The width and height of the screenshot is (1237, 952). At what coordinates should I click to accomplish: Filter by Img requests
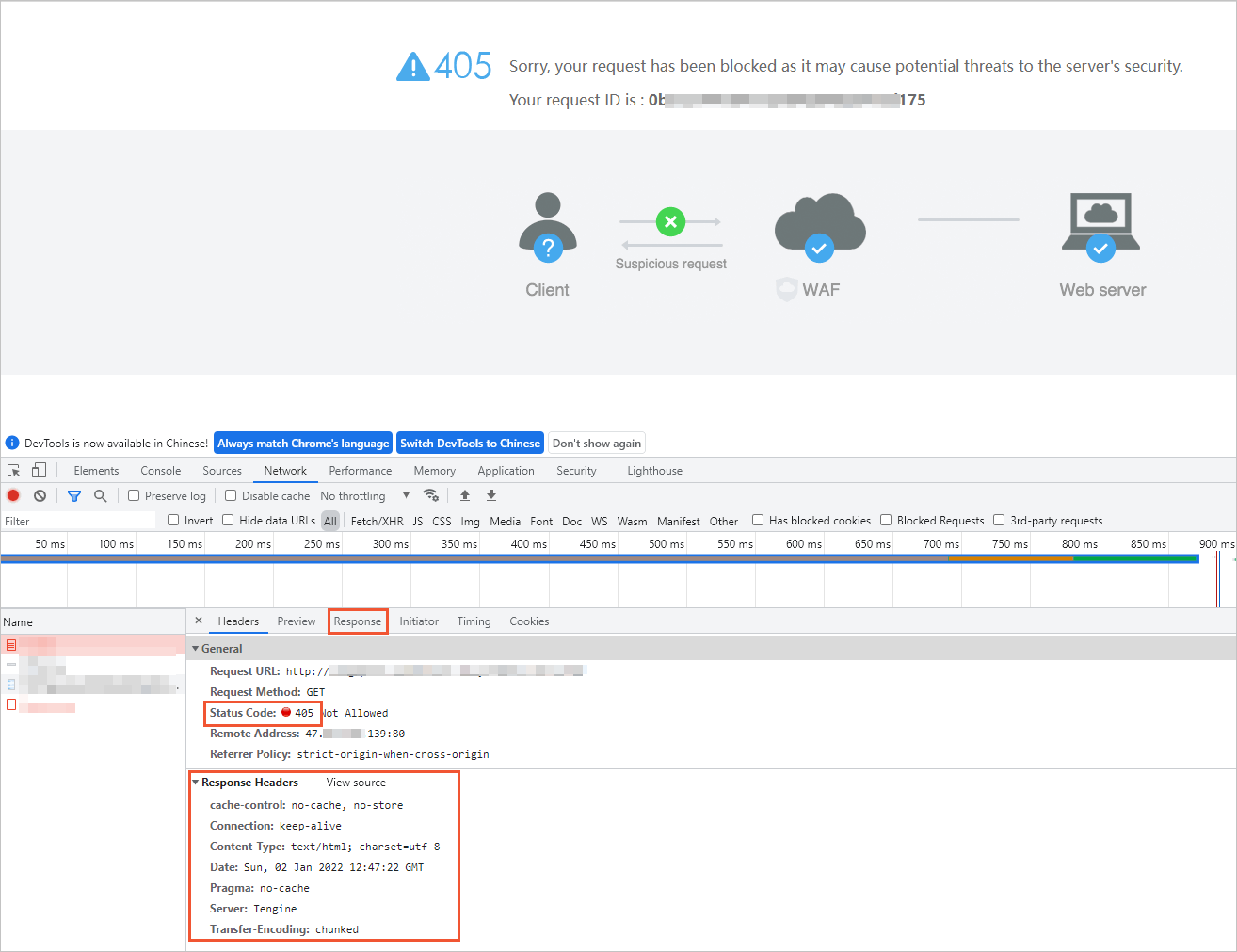(x=470, y=521)
